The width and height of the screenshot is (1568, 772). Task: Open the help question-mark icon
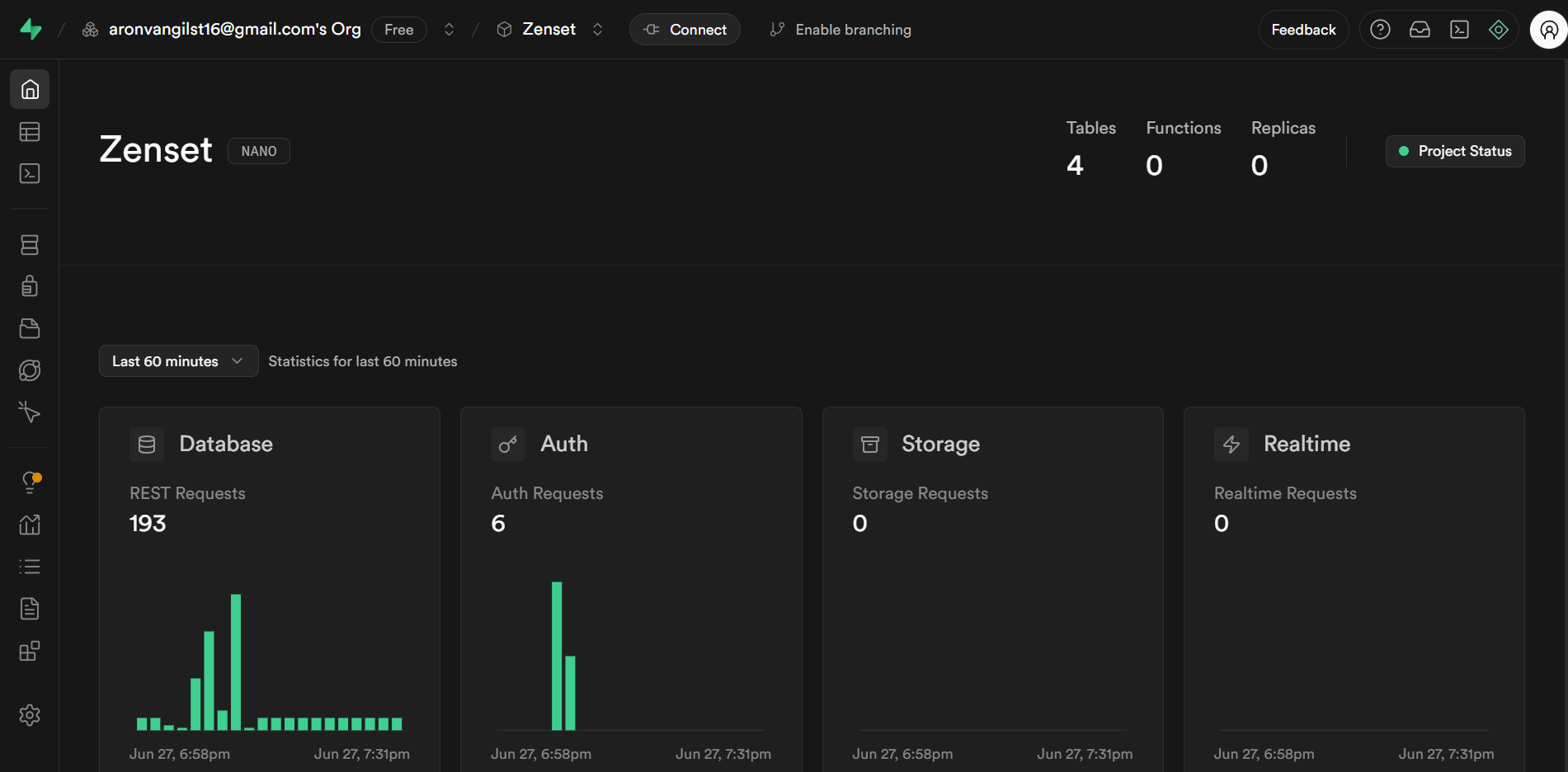[x=1380, y=30]
